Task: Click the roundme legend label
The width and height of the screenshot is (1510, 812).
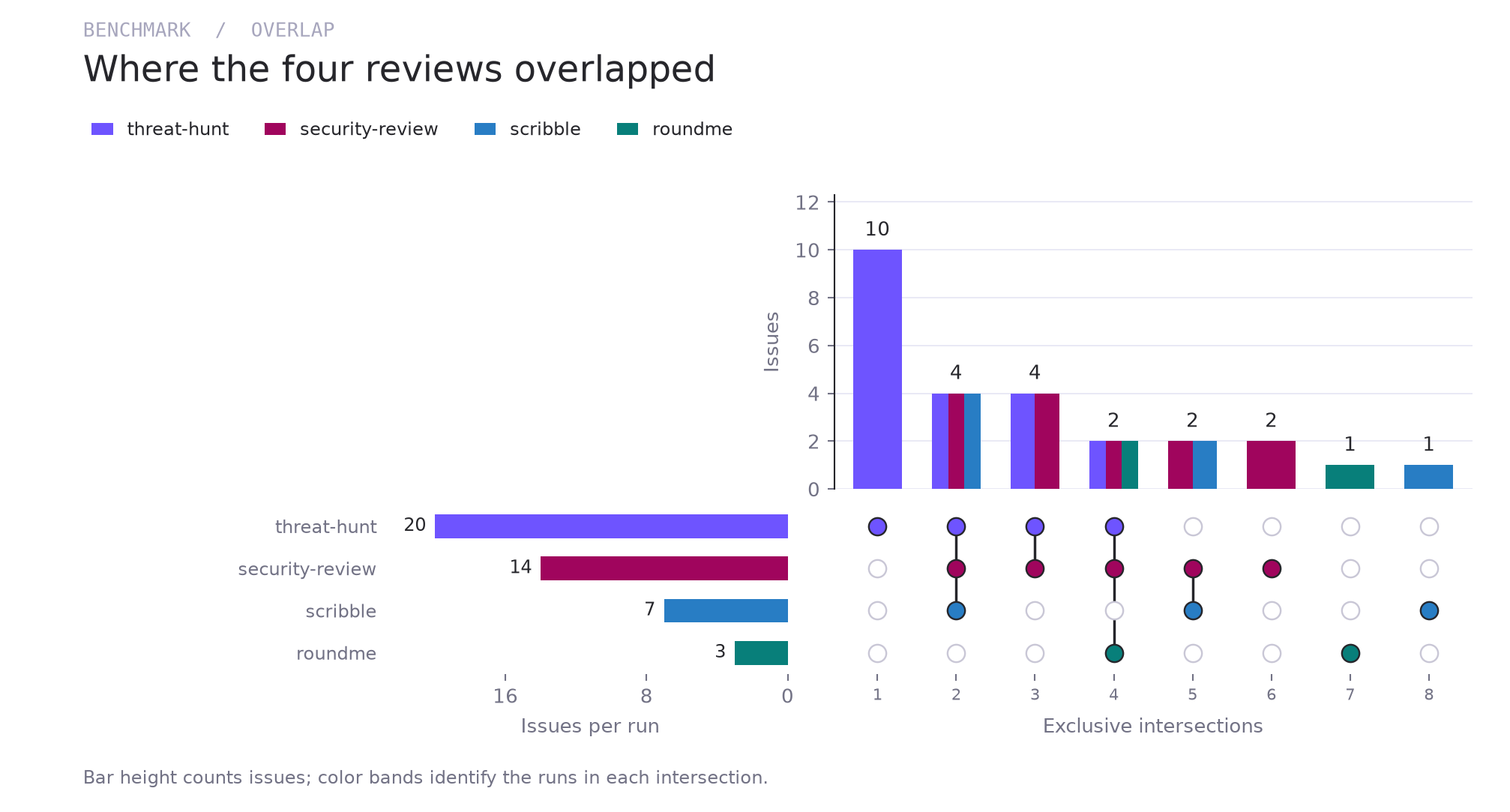Action: (692, 129)
